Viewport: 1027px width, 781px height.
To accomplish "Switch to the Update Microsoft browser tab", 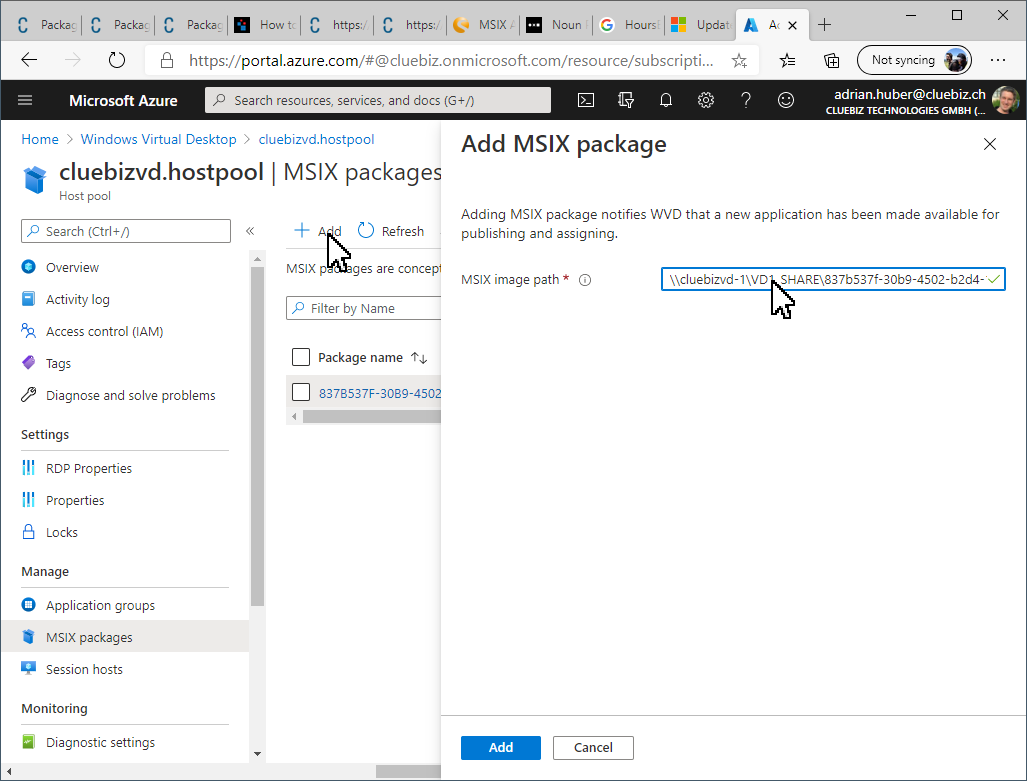I will [x=703, y=25].
